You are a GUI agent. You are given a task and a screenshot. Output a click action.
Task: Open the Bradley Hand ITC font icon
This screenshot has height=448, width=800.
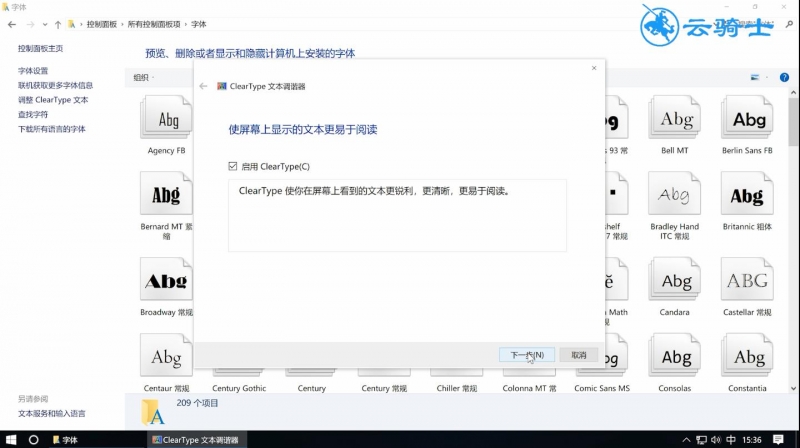(674, 193)
